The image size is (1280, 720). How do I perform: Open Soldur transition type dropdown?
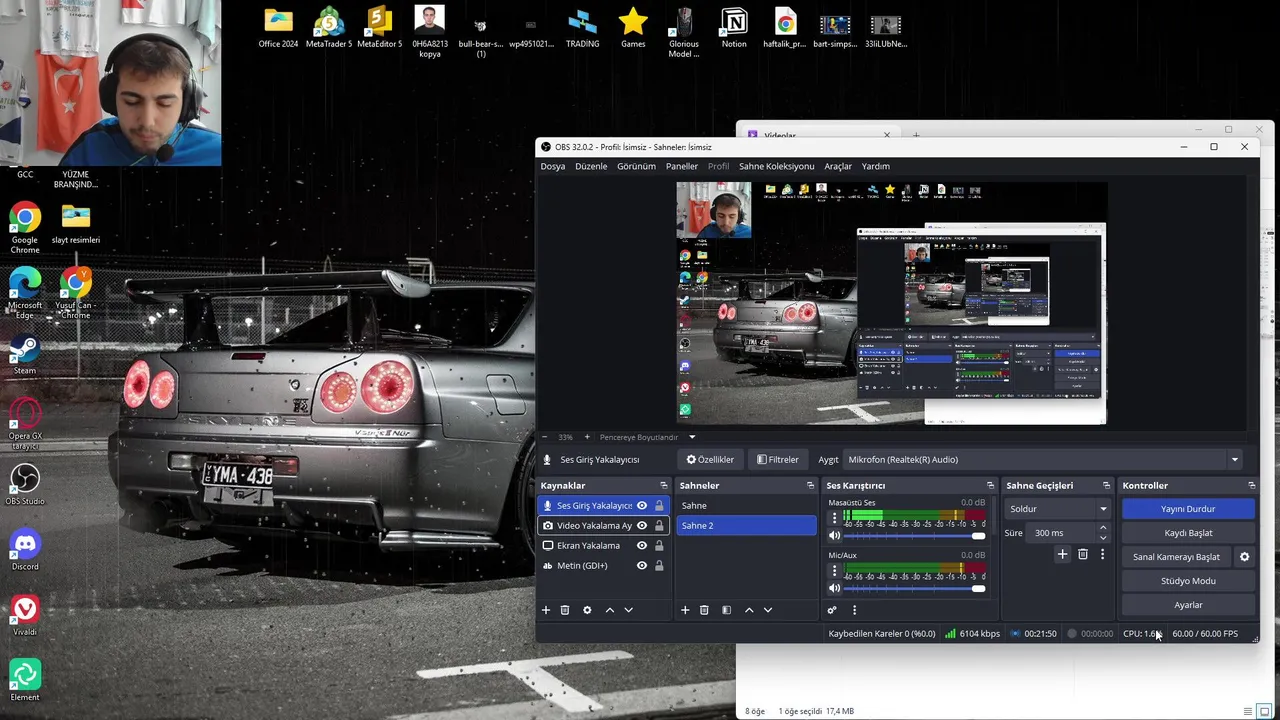(1058, 509)
